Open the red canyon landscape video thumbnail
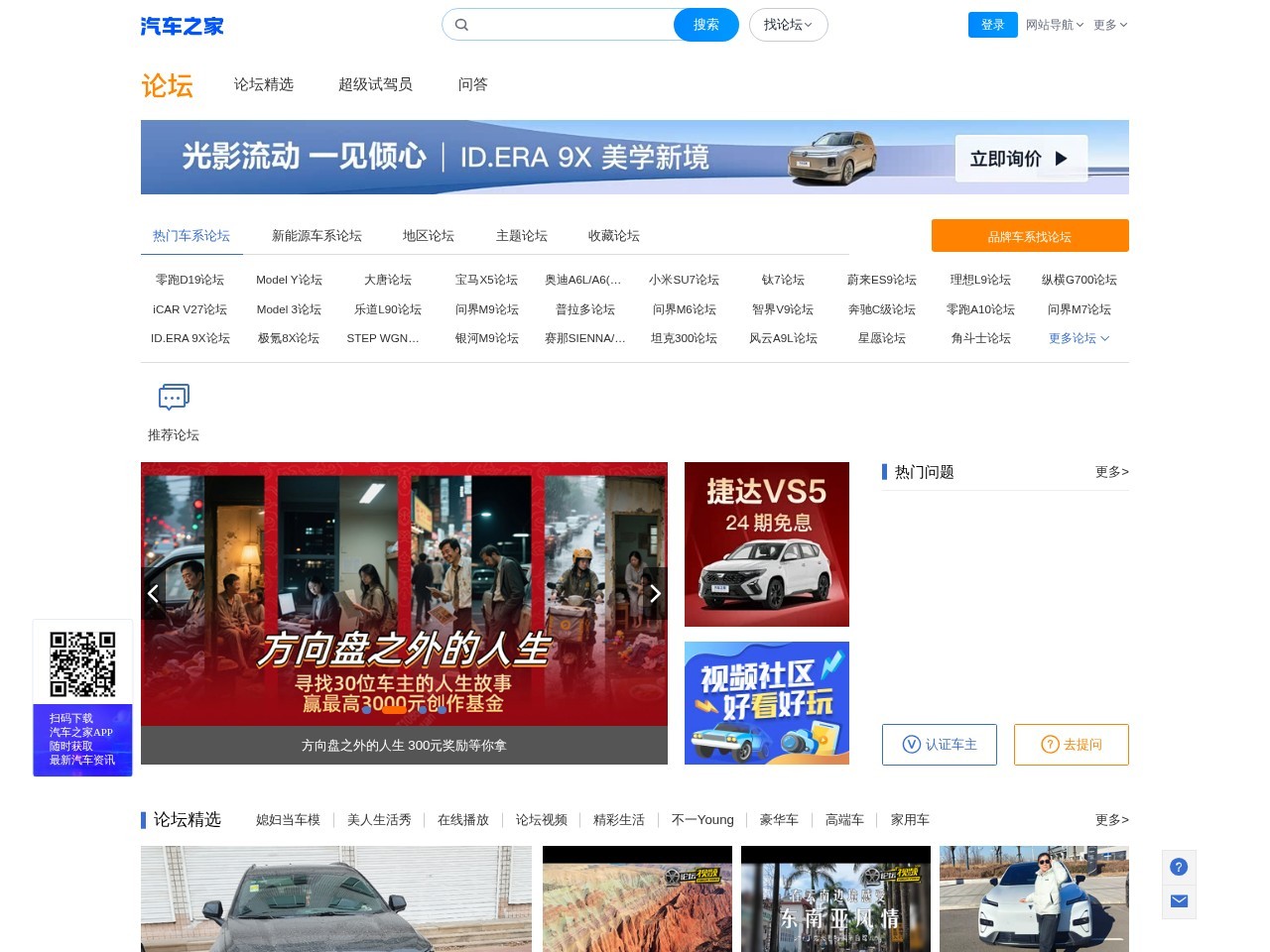The image size is (1270, 952). coord(637,898)
